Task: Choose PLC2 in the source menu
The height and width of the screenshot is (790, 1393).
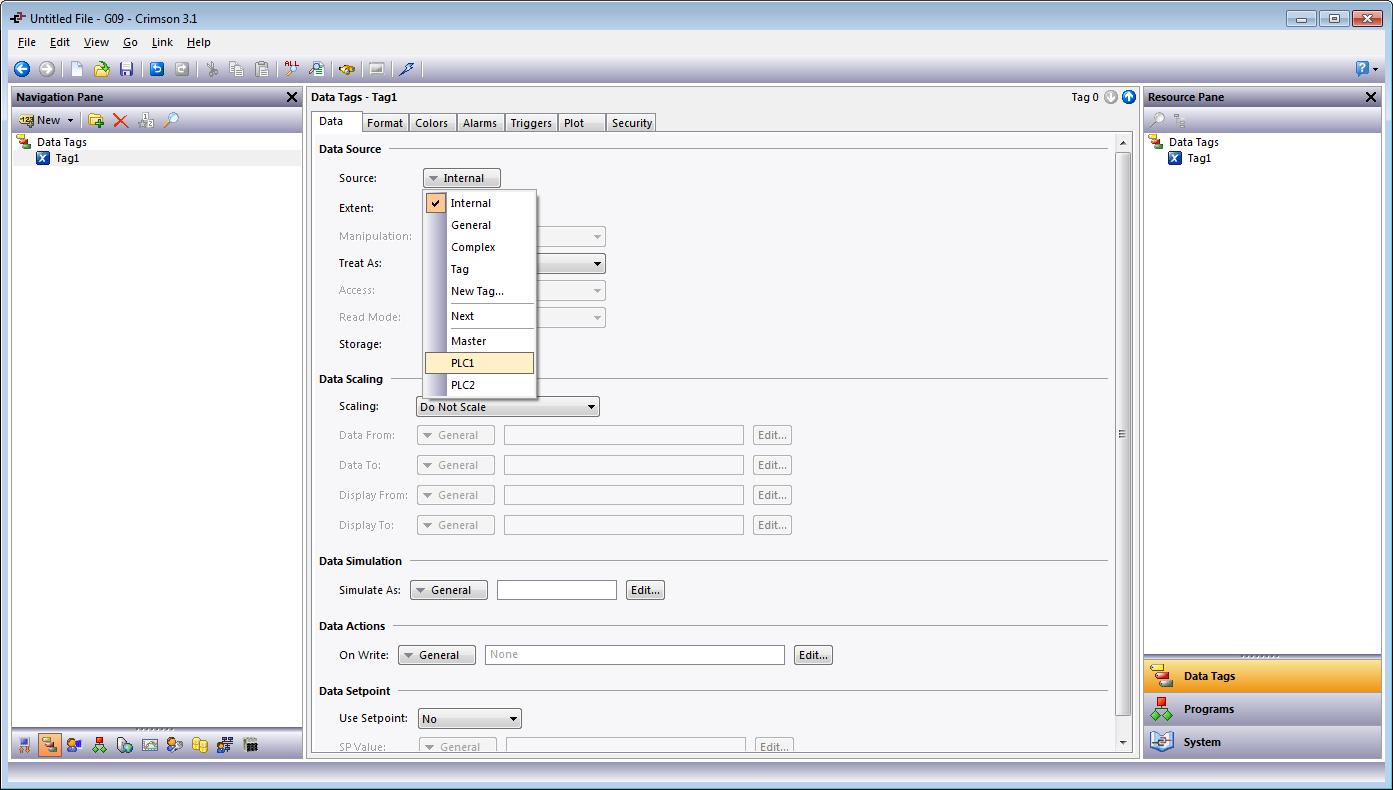Action: 480,385
